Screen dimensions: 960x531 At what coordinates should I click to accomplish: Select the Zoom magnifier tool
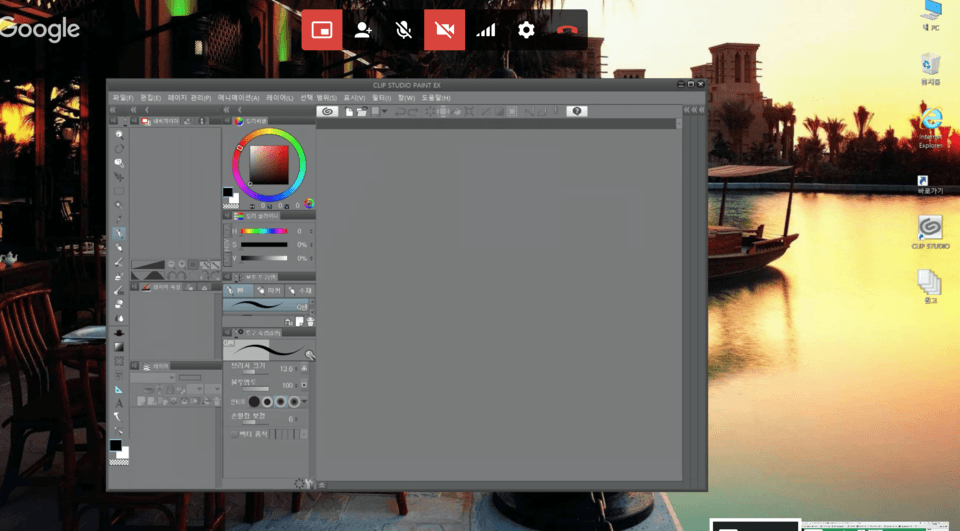pos(119,134)
